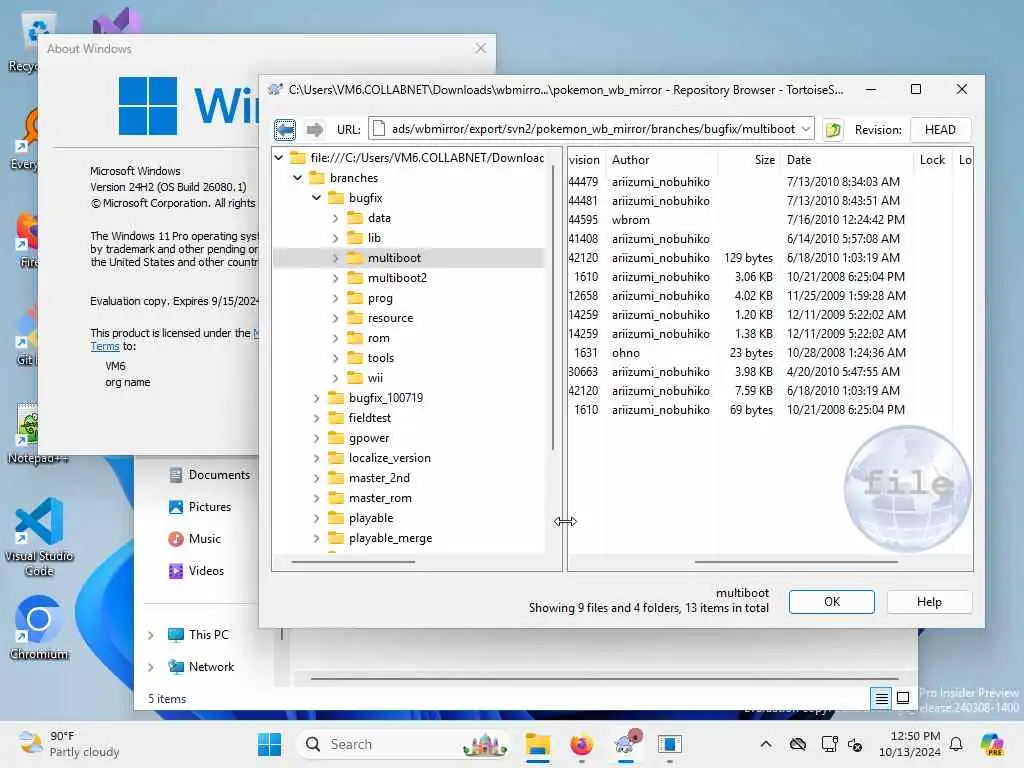Expand the wii folder node
This screenshot has height=768, width=1024.
click(x=335, y=378)
